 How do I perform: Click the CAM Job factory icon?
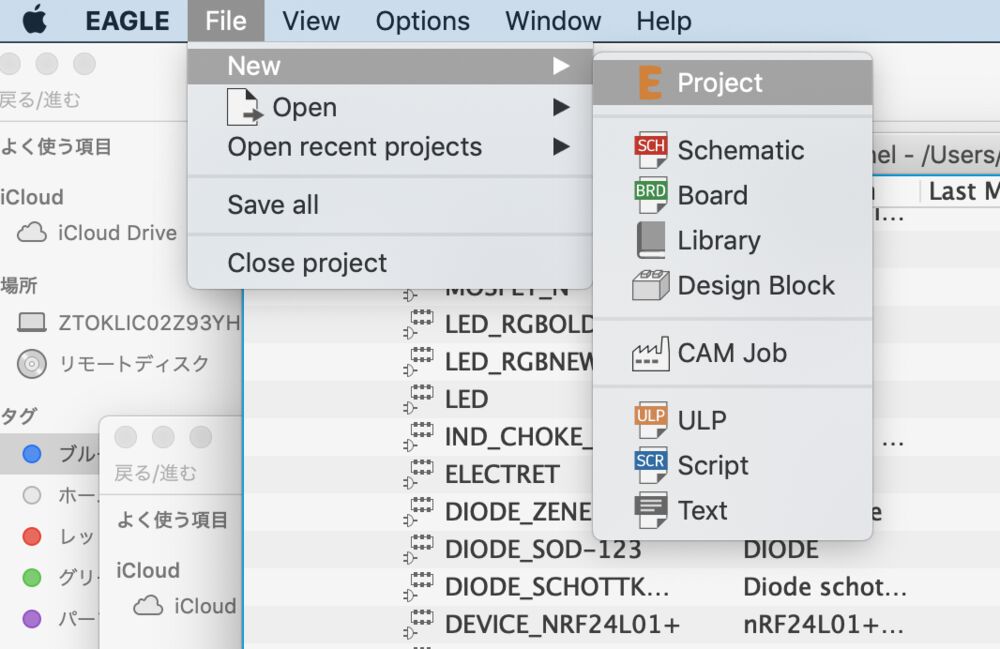(650, 353)
